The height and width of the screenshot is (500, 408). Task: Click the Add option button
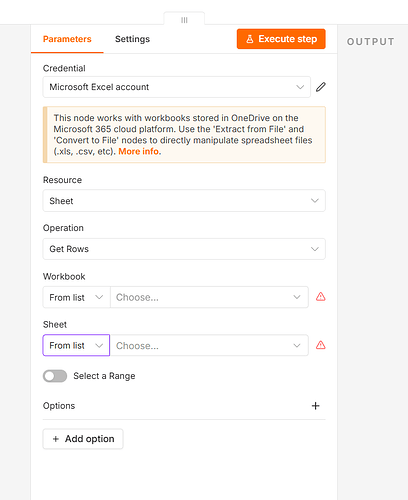(x=83, y=439)
